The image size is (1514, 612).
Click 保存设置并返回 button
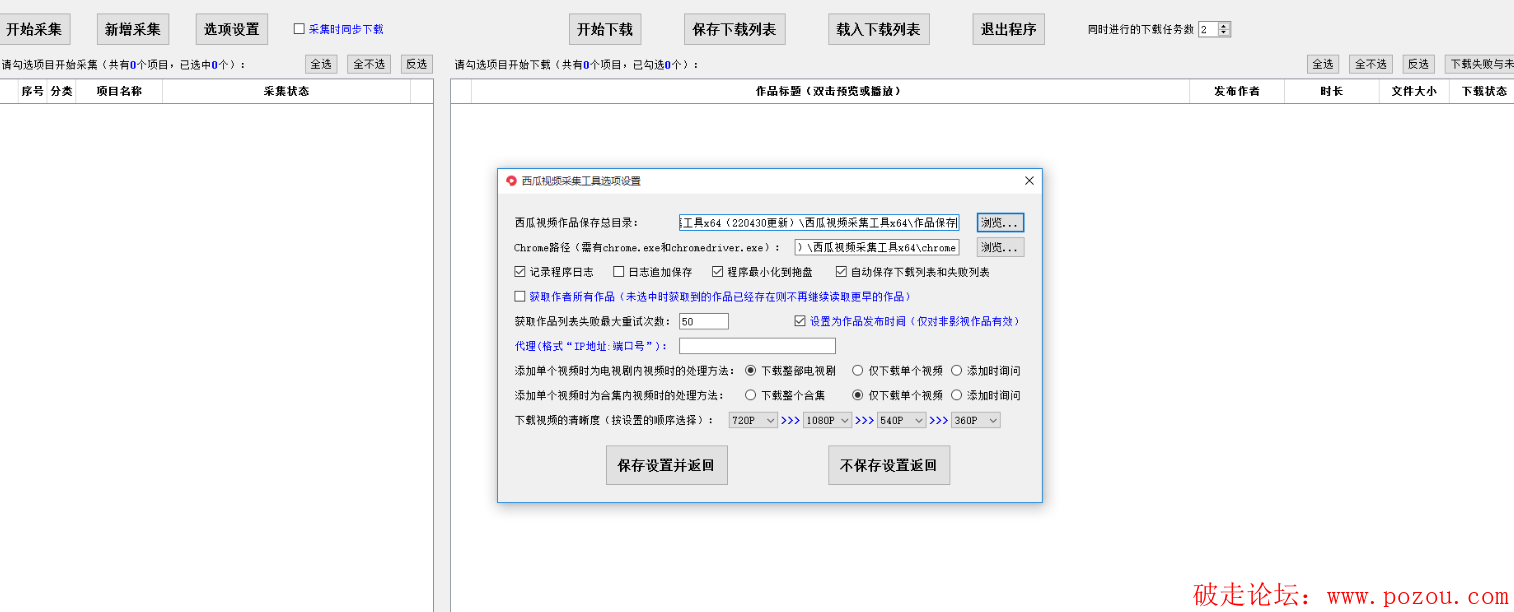click(x=667, y=465)
